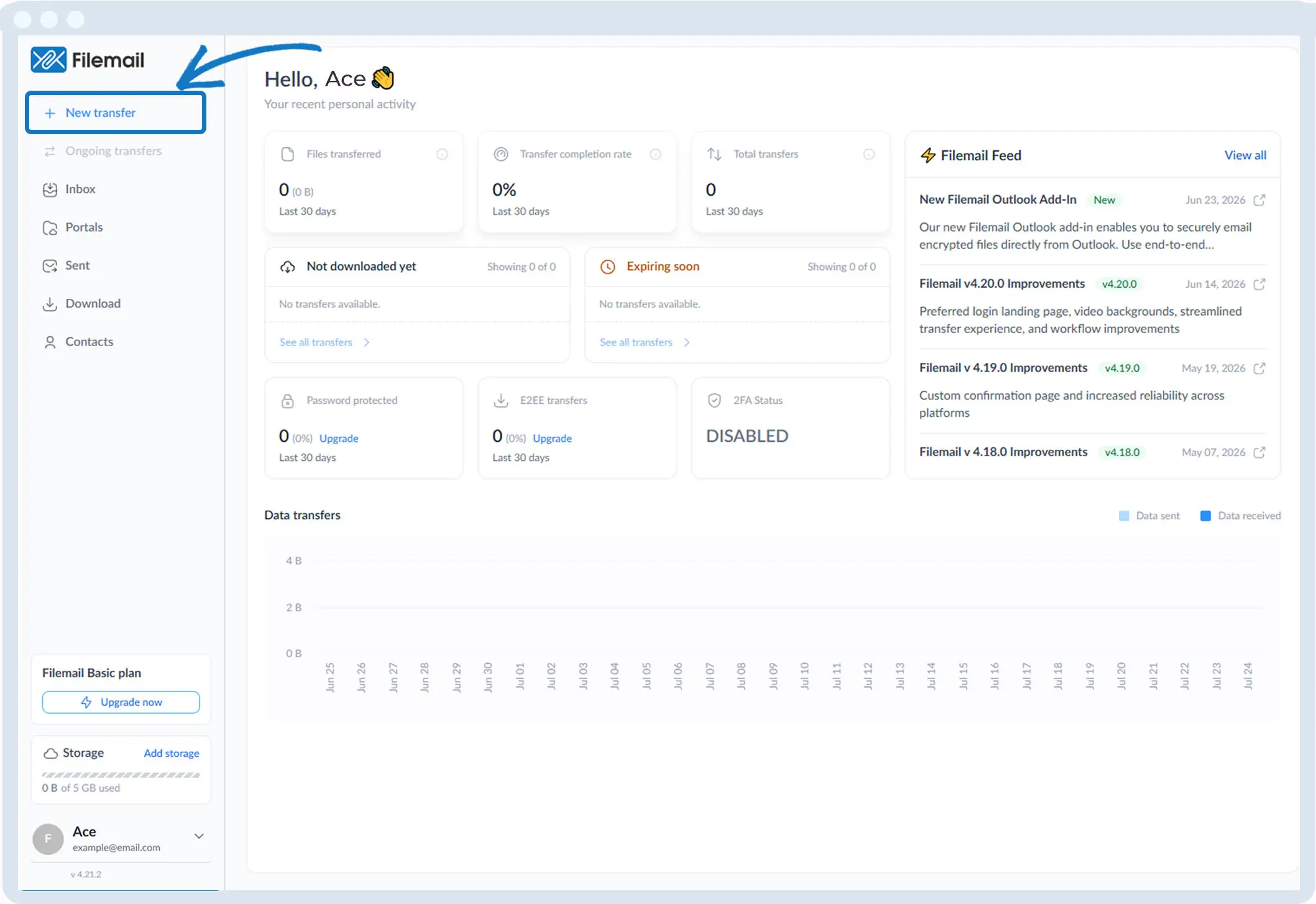This screenshot has height=904, width=1316.
Task: Click the Expiring soon clock icon
Action: tap(607, 267)
